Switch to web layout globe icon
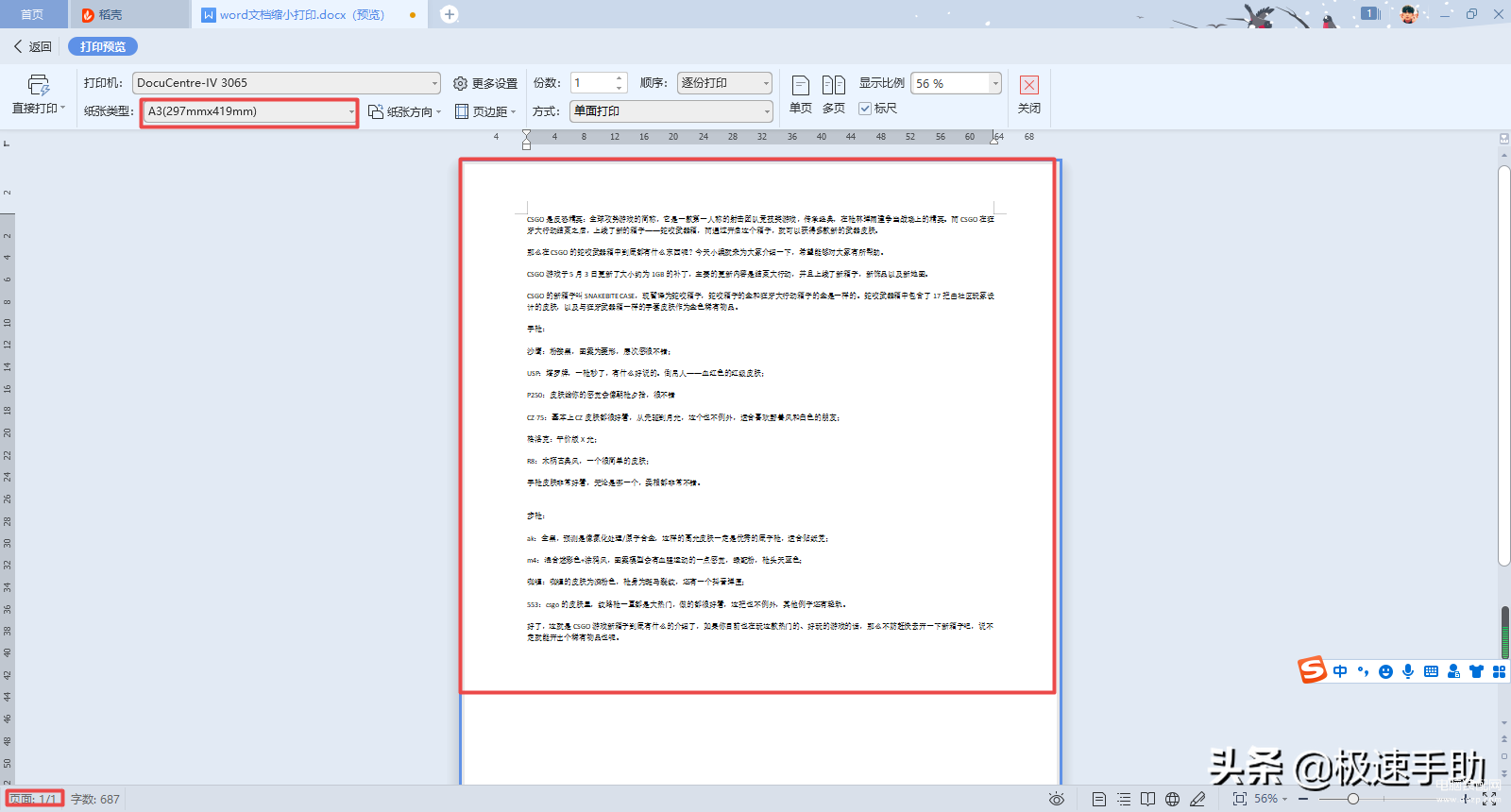The width and height of the screenshot is (1511, 812). click(x=1172, y=799)
